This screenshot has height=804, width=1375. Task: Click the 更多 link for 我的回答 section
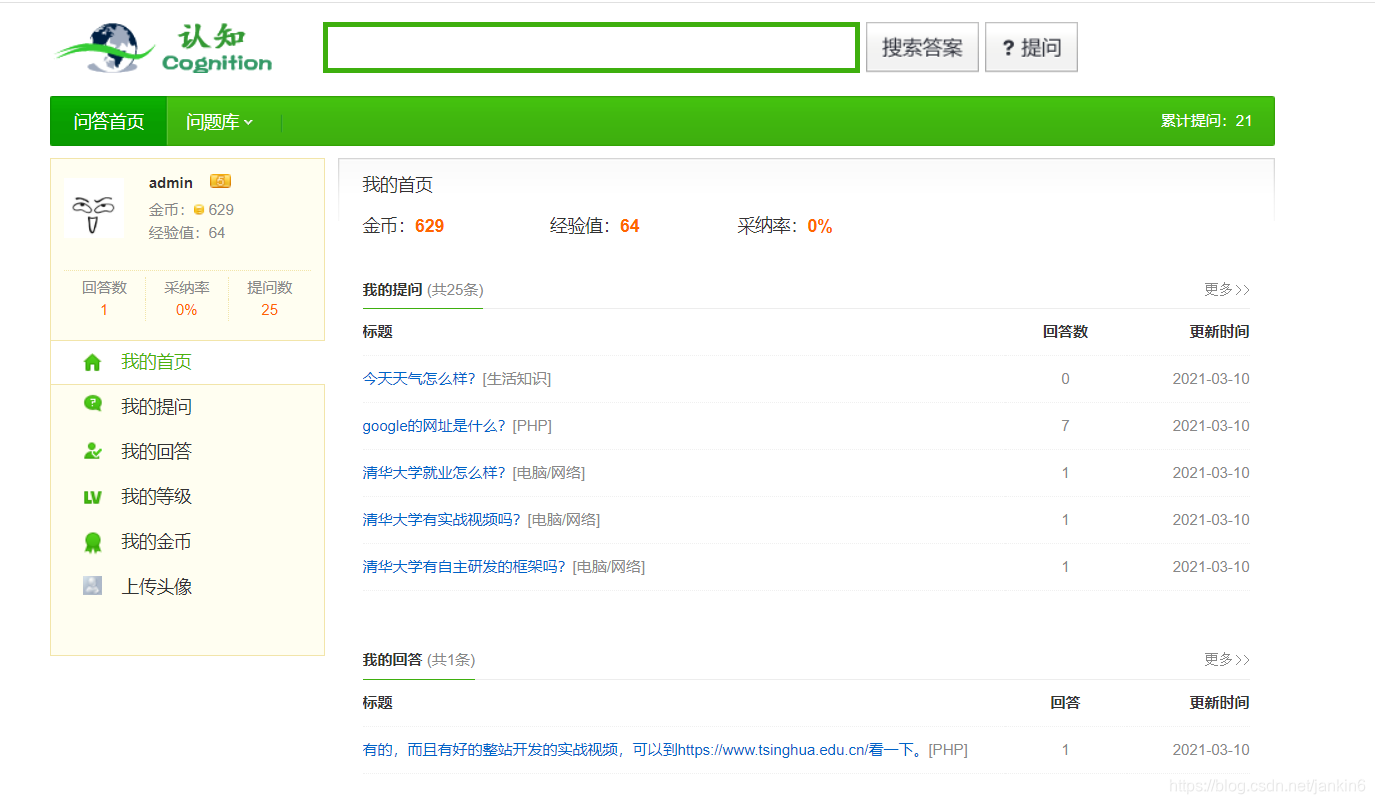click(x=1227, y=660)
